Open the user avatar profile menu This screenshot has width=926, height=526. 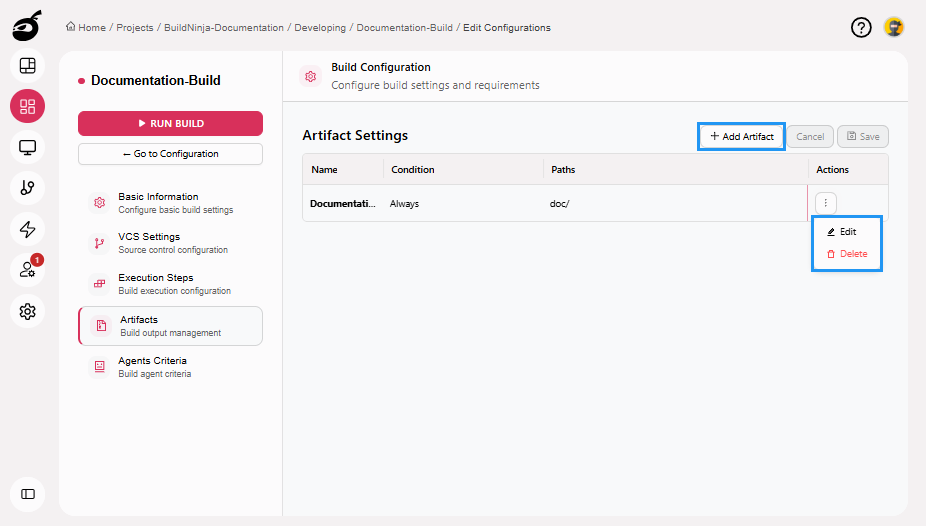coord(894,27)
